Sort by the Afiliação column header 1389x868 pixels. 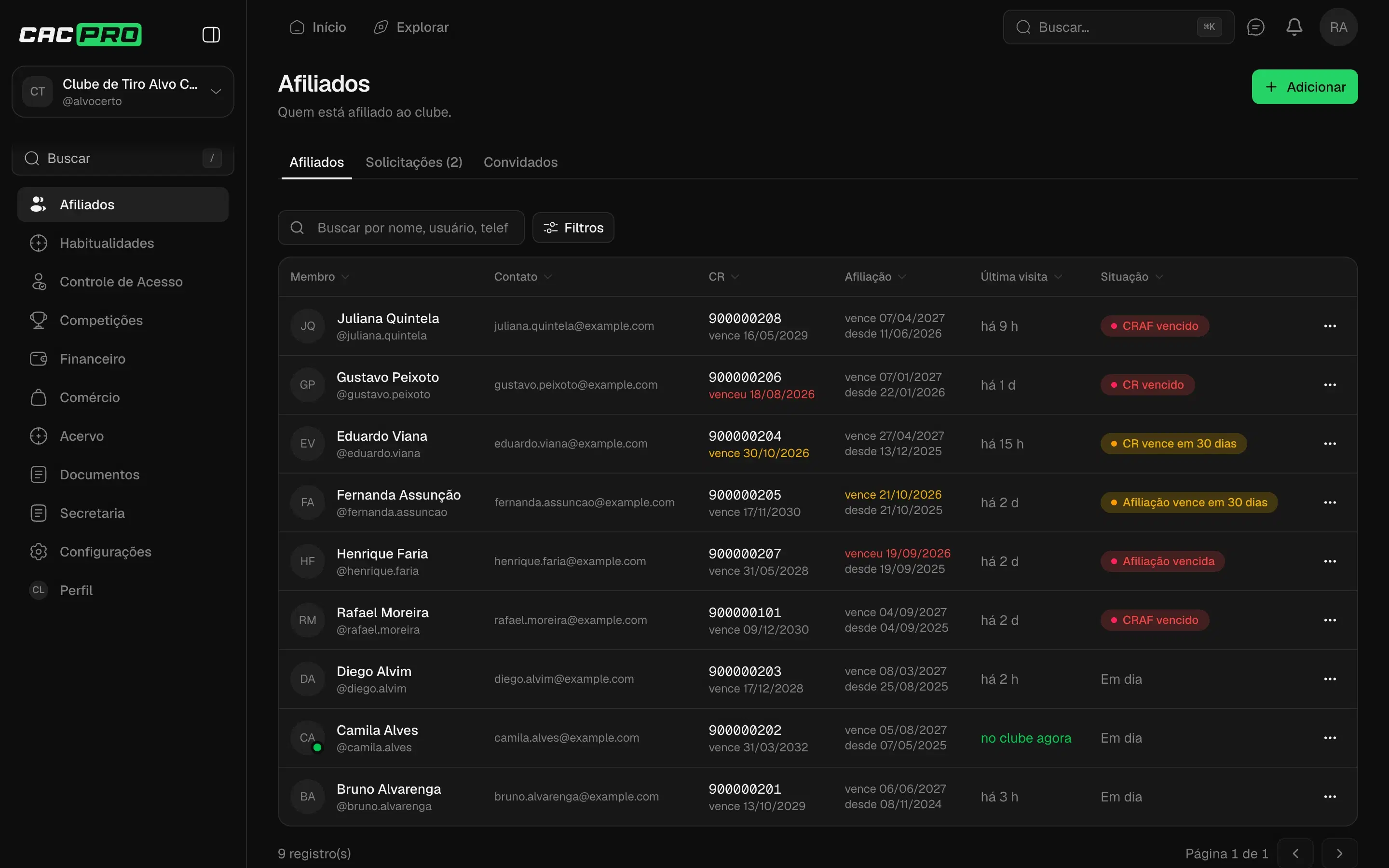tap(875, 277)
